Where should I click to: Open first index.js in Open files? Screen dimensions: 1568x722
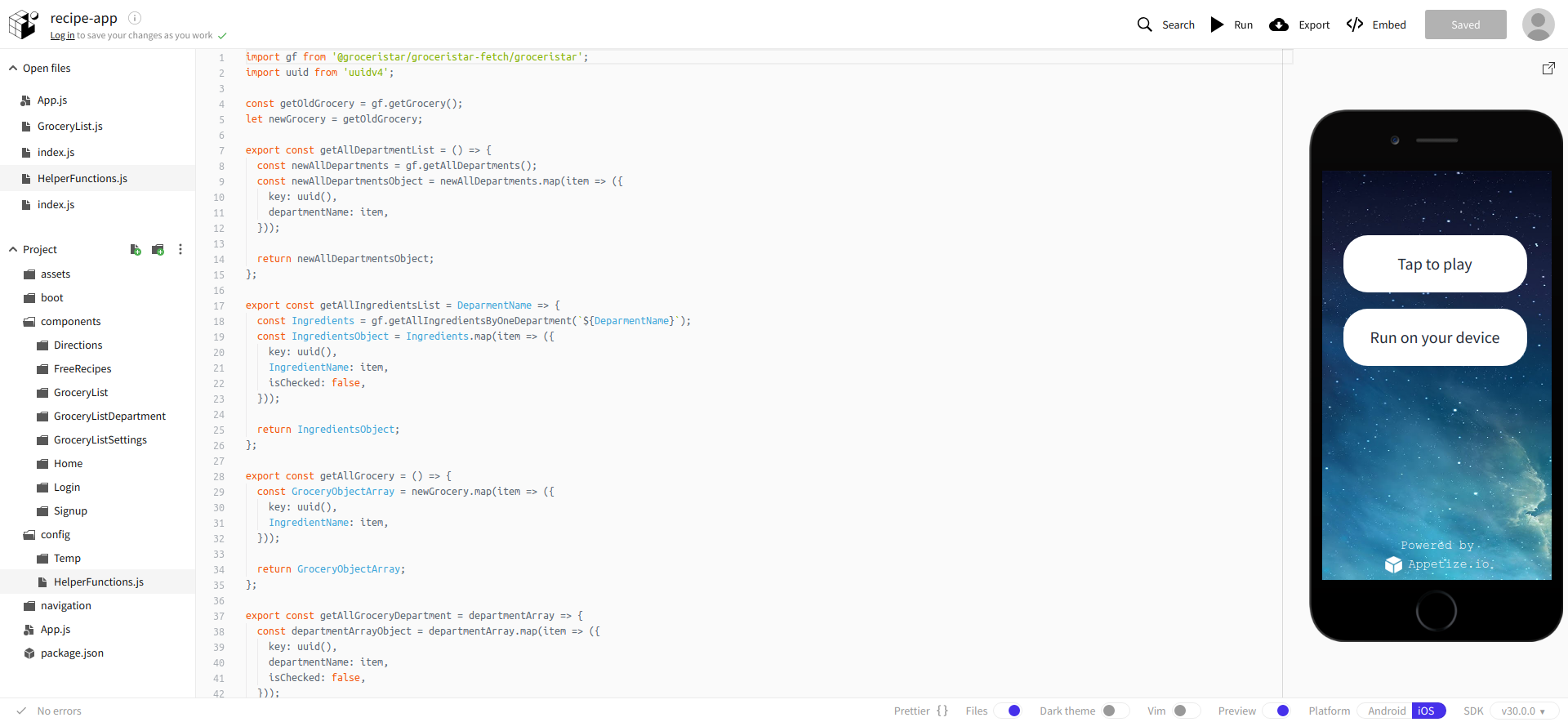[x=97, y=153]
